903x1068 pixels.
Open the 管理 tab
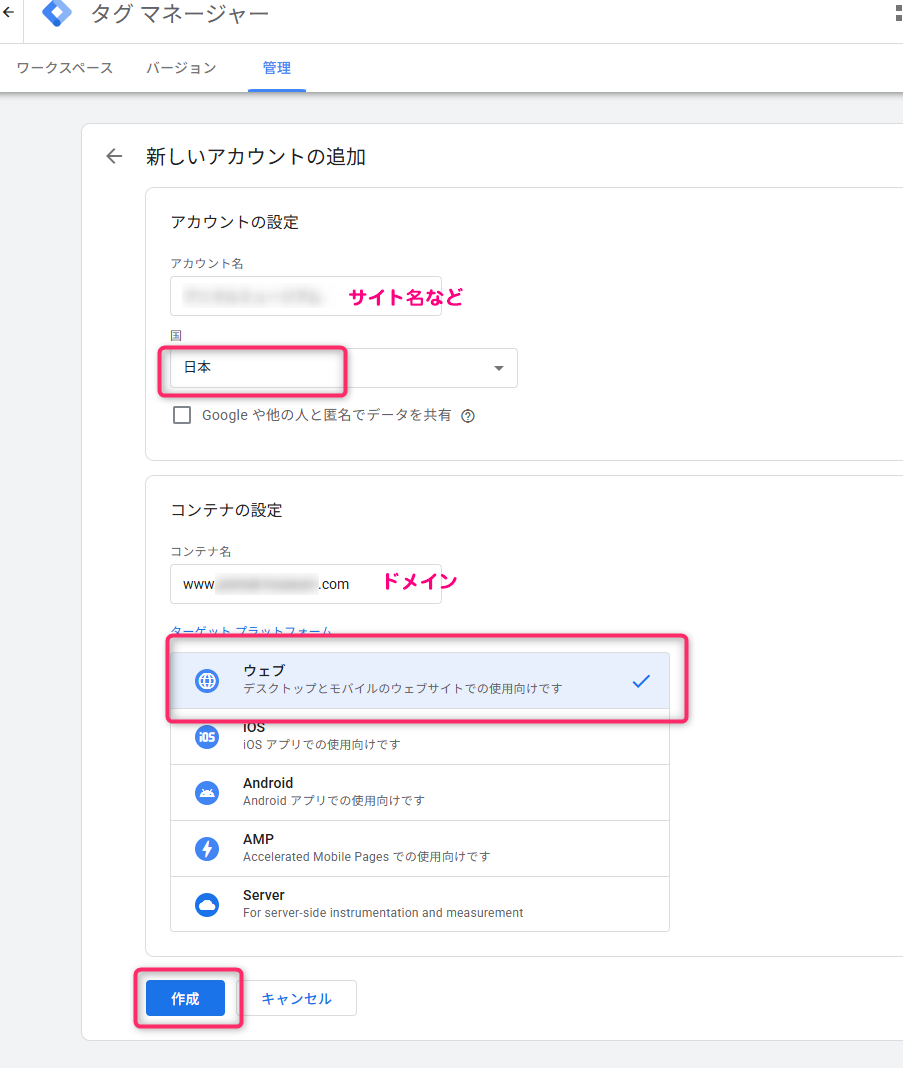pyautogui.click(x=277, y=68)
